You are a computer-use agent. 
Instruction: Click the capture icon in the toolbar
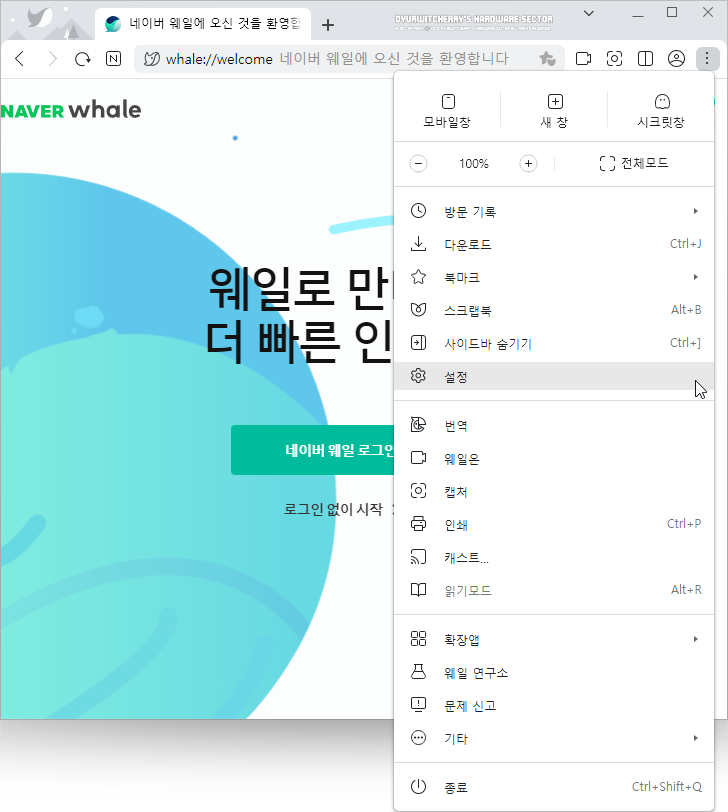click(x=614, y=59)
